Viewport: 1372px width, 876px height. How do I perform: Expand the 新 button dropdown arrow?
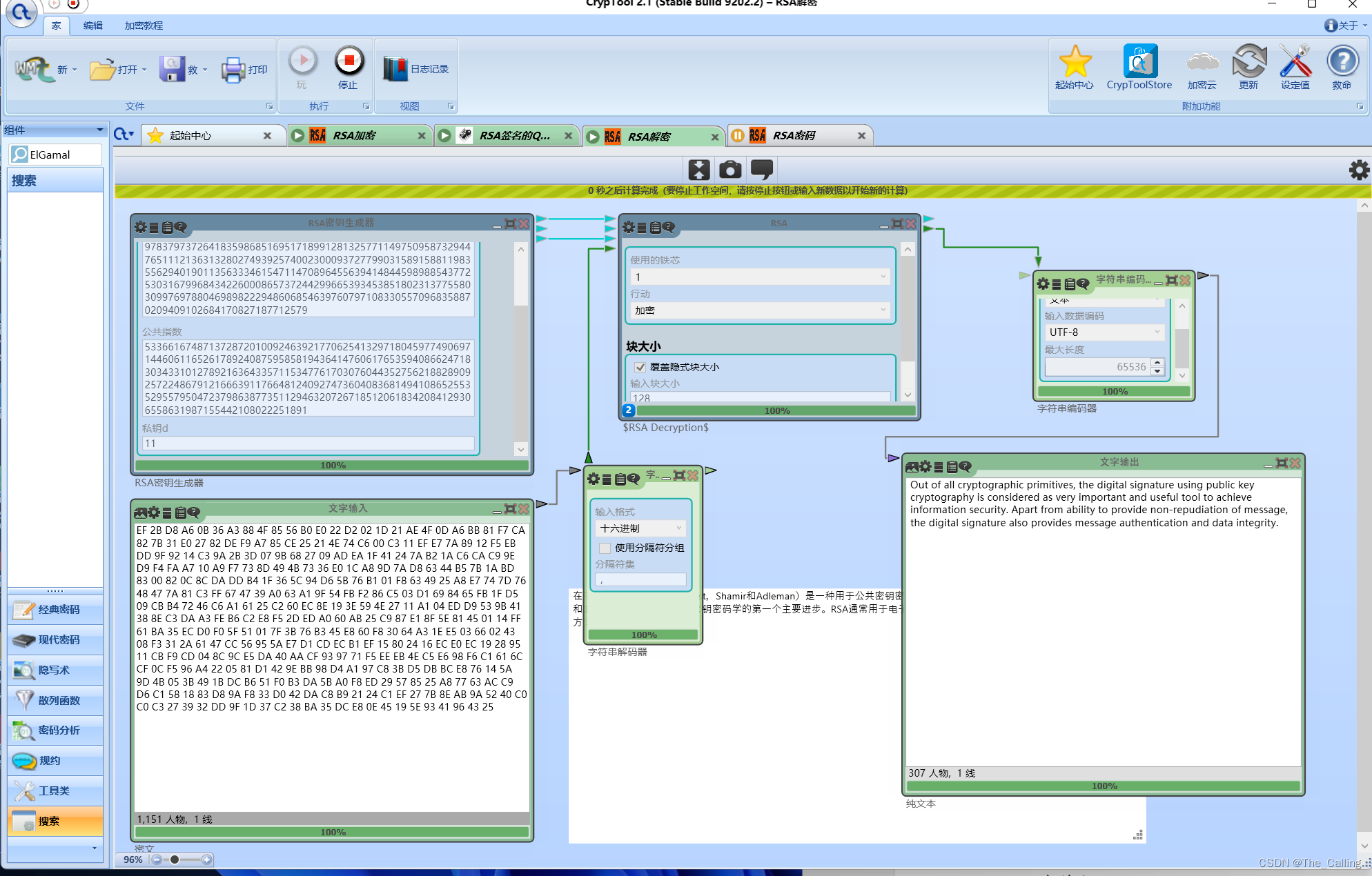(75, 70)
